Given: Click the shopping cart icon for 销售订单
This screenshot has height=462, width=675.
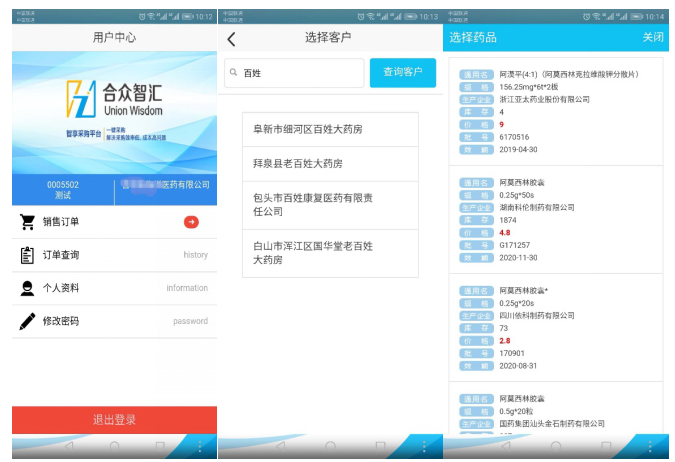Looking at the screenshot, I should 28,222.
